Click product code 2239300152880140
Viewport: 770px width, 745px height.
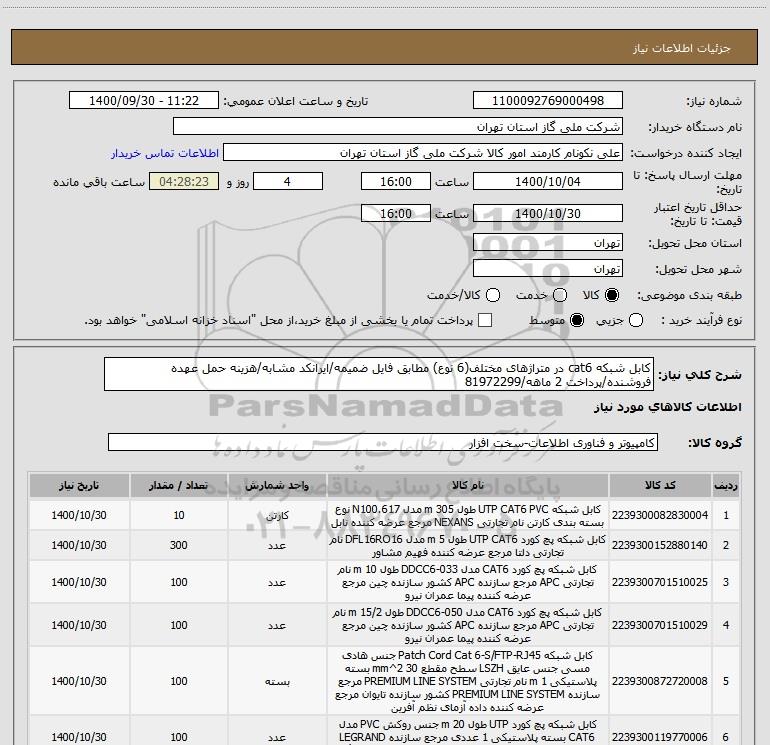coord(660,545)
